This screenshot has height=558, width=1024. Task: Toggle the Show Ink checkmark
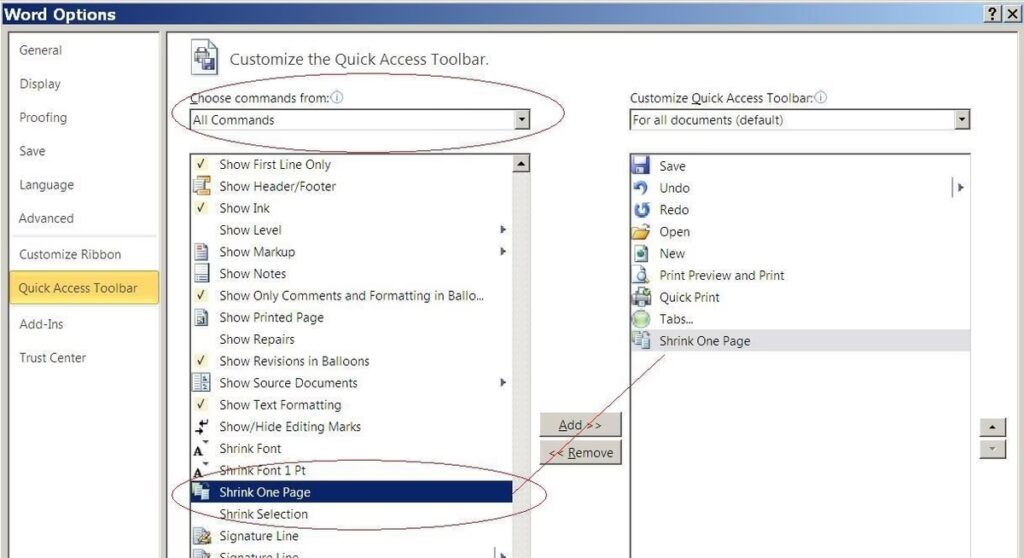coord(202,208)
